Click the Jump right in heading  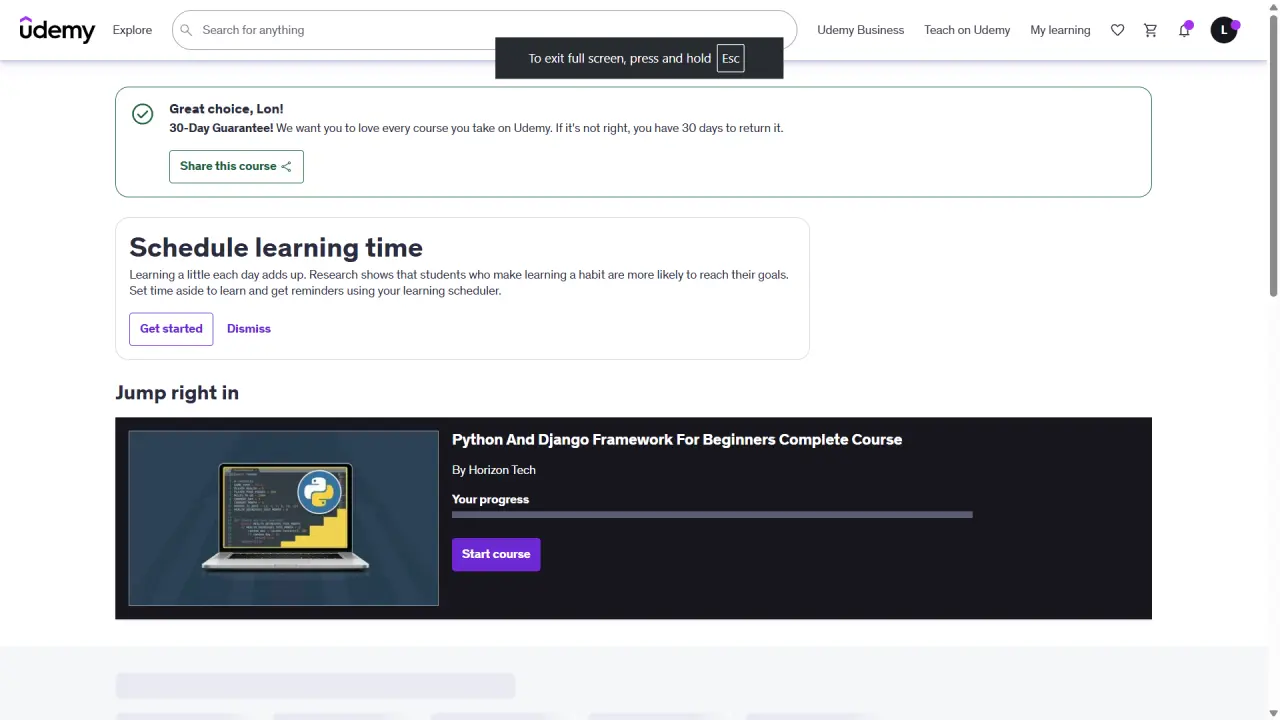click(x=177, y=393)
